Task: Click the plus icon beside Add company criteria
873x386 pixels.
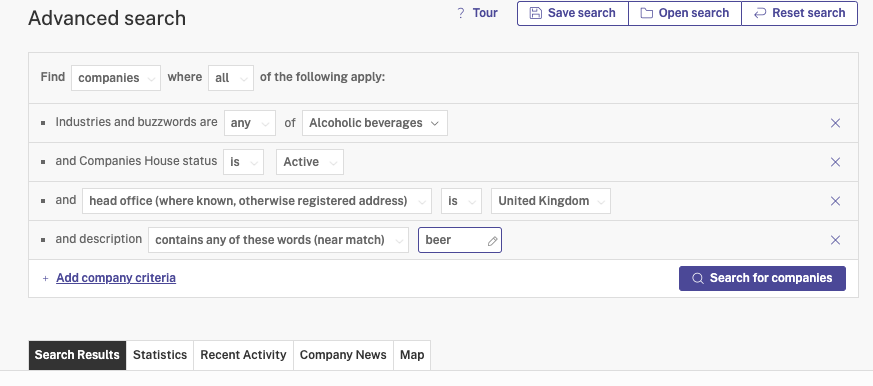Action: pyautogui.click(x=46, y=278)
